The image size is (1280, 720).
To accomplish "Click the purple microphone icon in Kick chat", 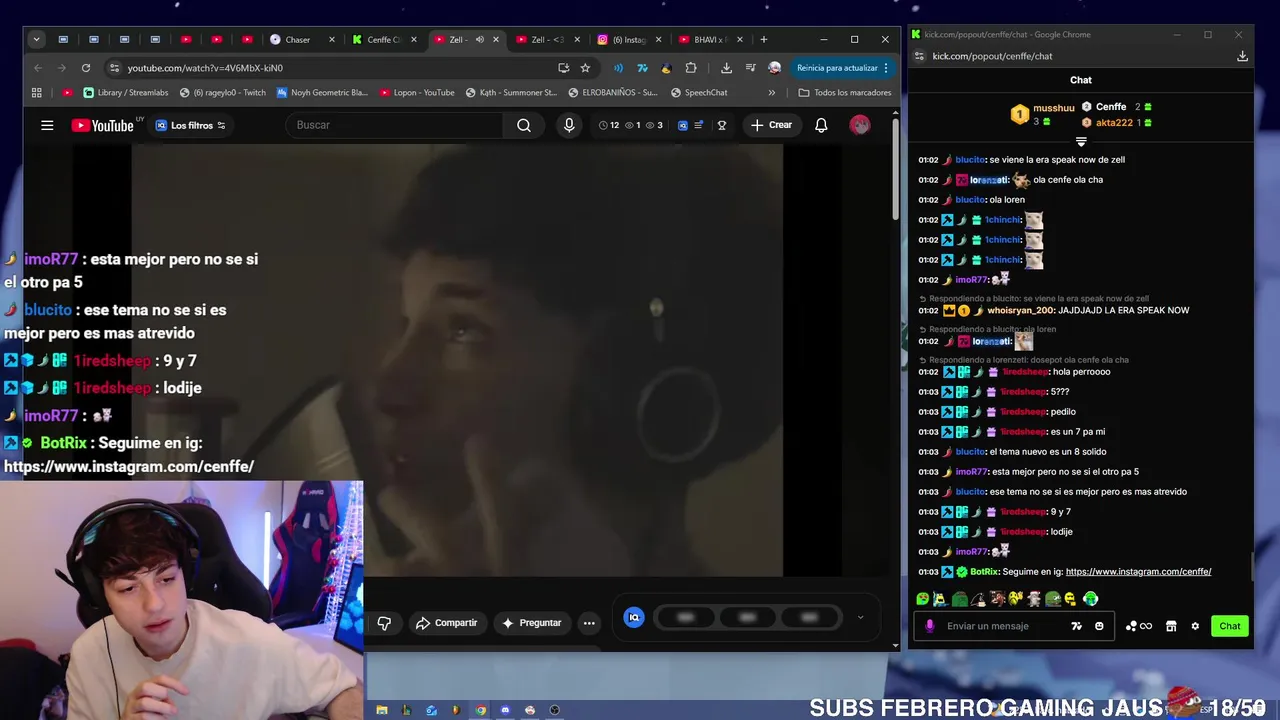I will click(930, 626).
